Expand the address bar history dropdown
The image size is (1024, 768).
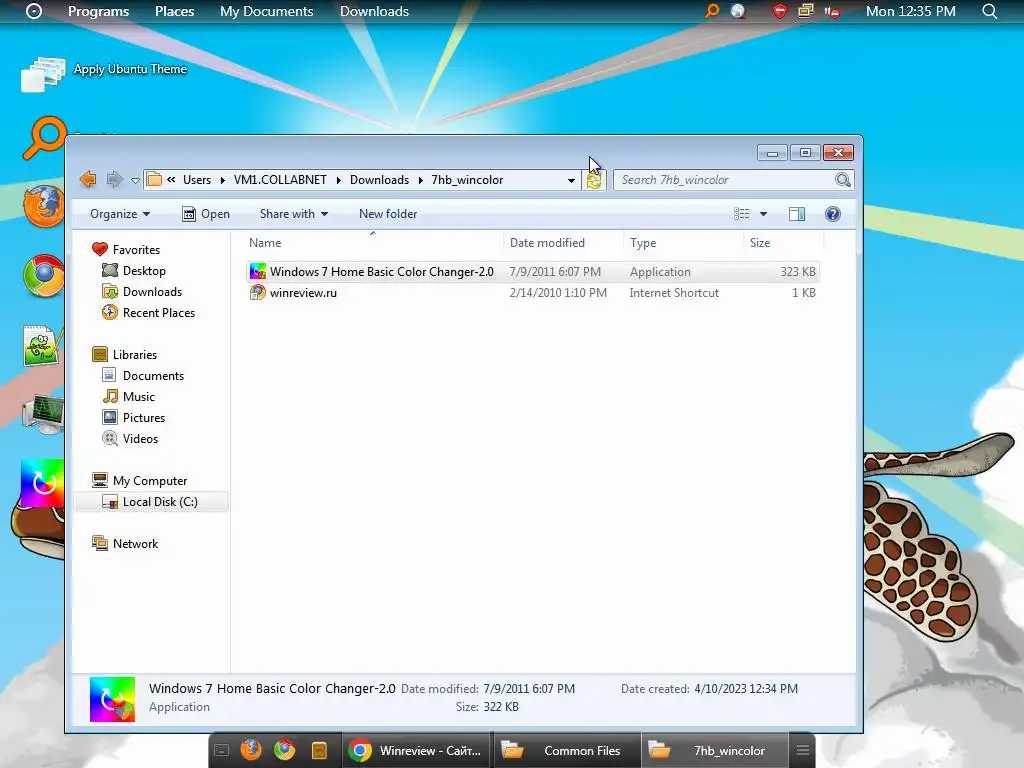(571, 180)
